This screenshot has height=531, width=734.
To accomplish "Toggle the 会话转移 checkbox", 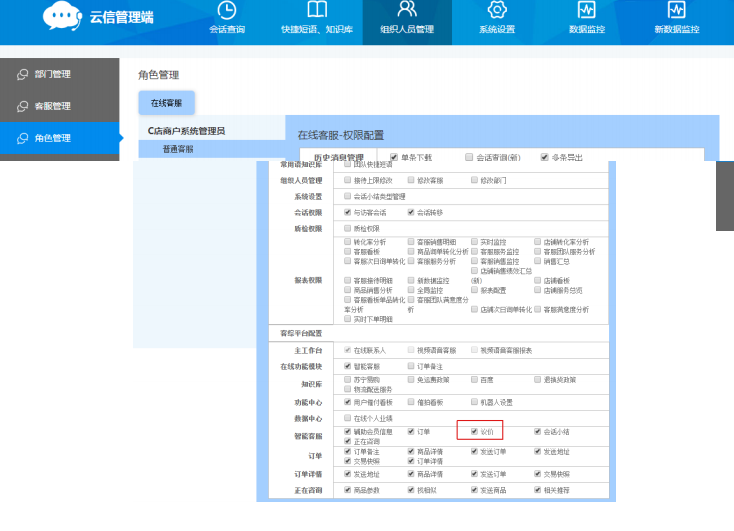I will tap(411, 212).
